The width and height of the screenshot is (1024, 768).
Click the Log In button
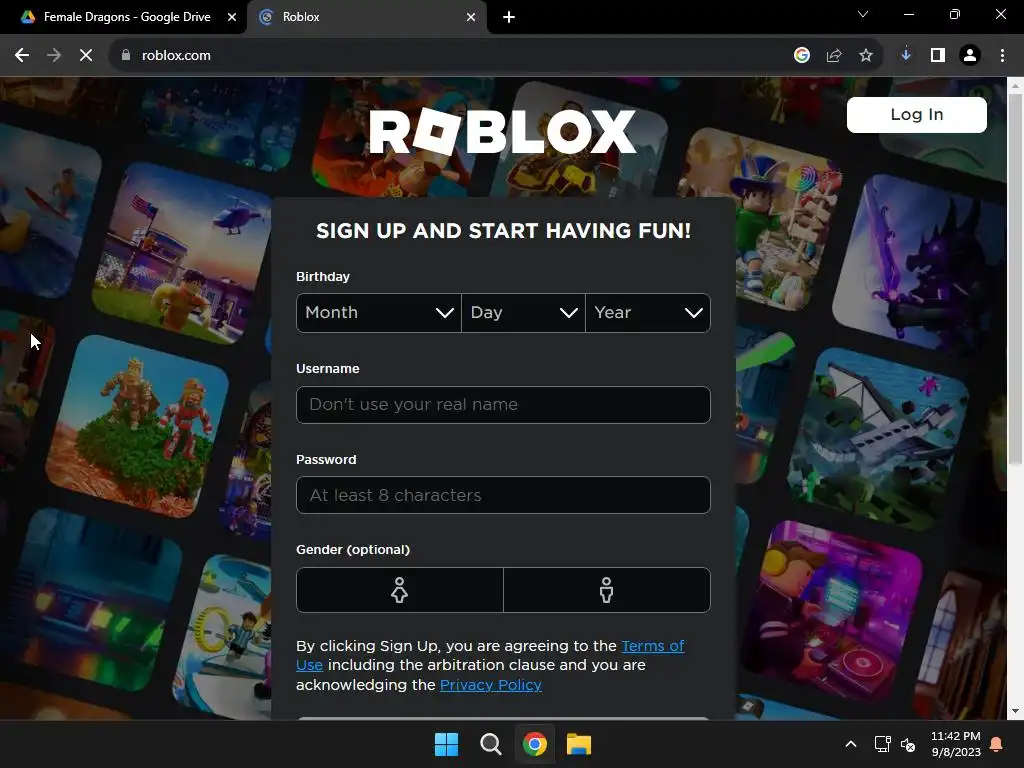[x=916, y=115]
